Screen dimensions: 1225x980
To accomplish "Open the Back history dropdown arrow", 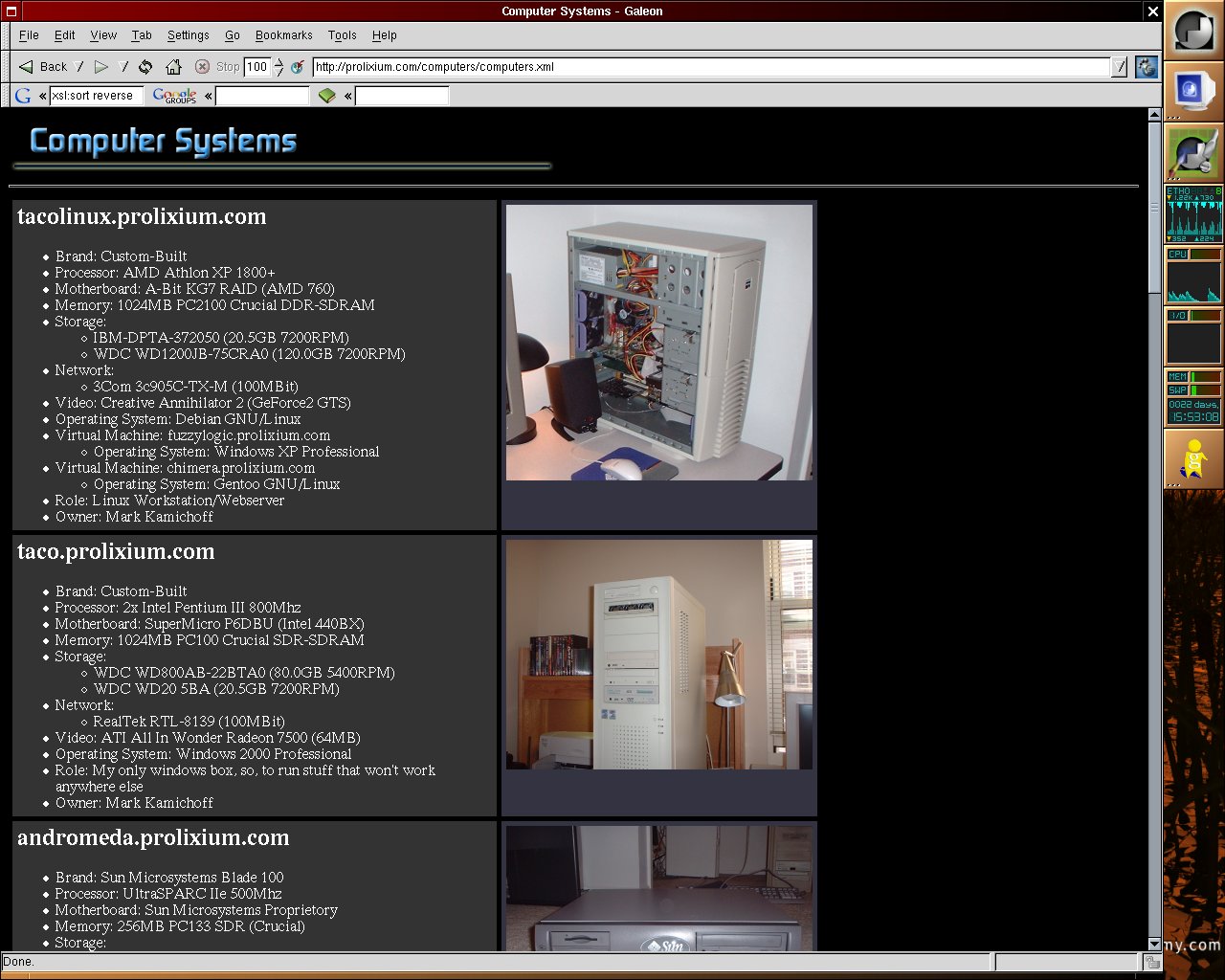I will (x=80, y=66).
